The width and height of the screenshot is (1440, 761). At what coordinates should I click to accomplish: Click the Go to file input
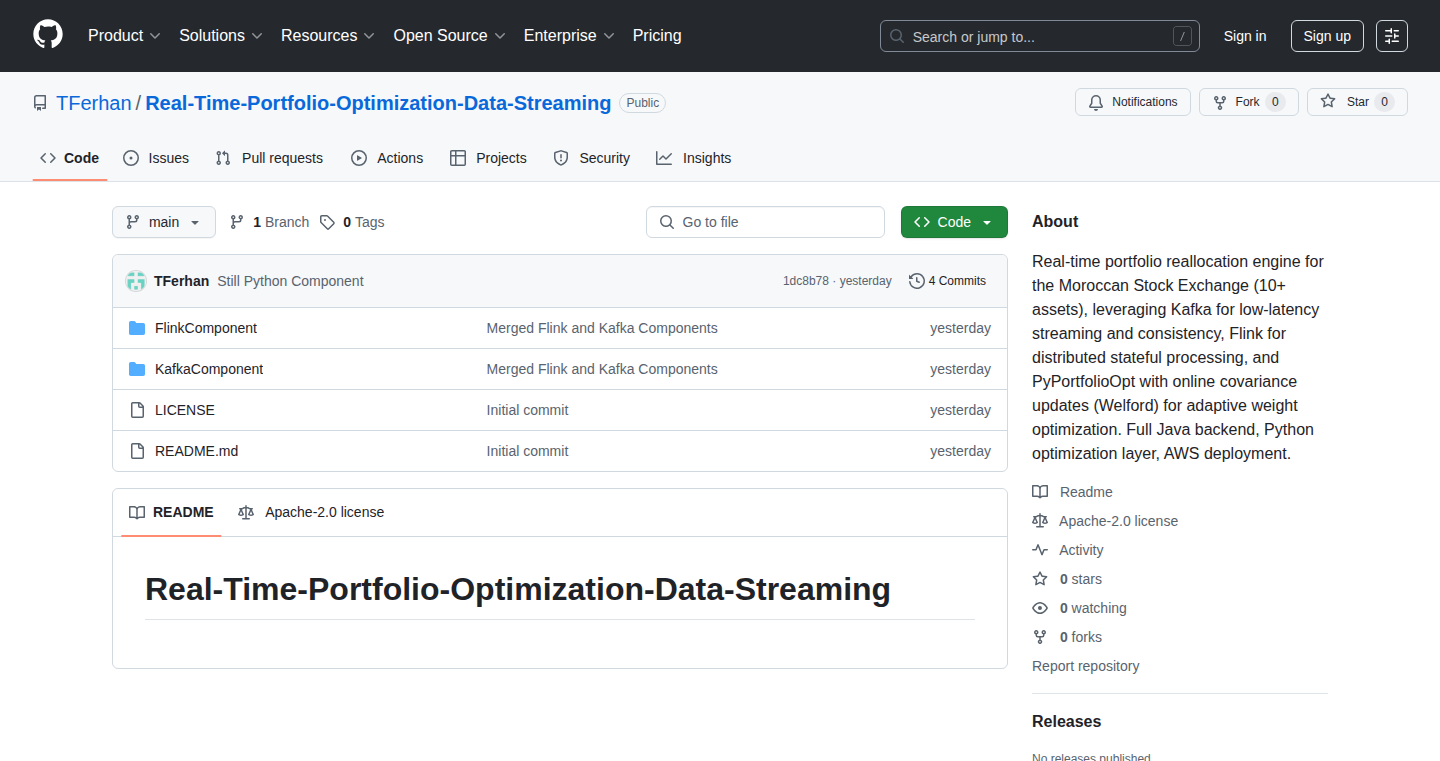[765, 222]
